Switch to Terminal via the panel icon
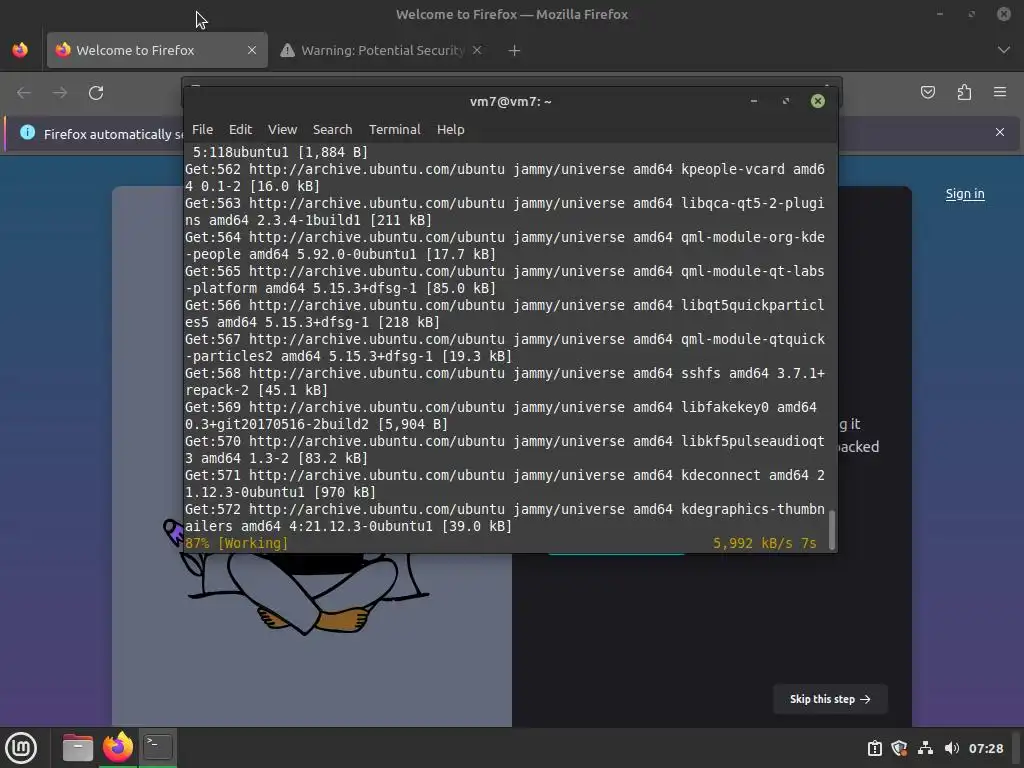Viewport: 1024px width, 768px height. (x=158, y=747)
